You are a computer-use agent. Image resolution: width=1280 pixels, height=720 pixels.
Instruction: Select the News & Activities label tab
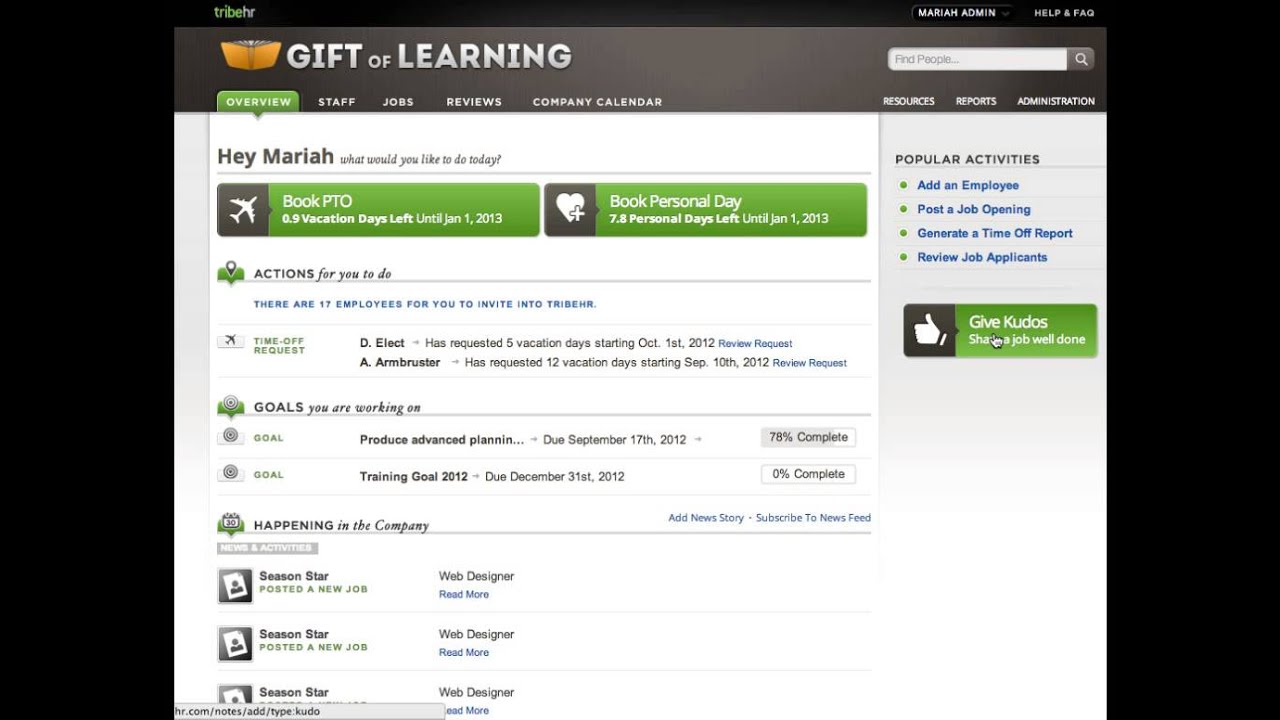pos(267,548)
